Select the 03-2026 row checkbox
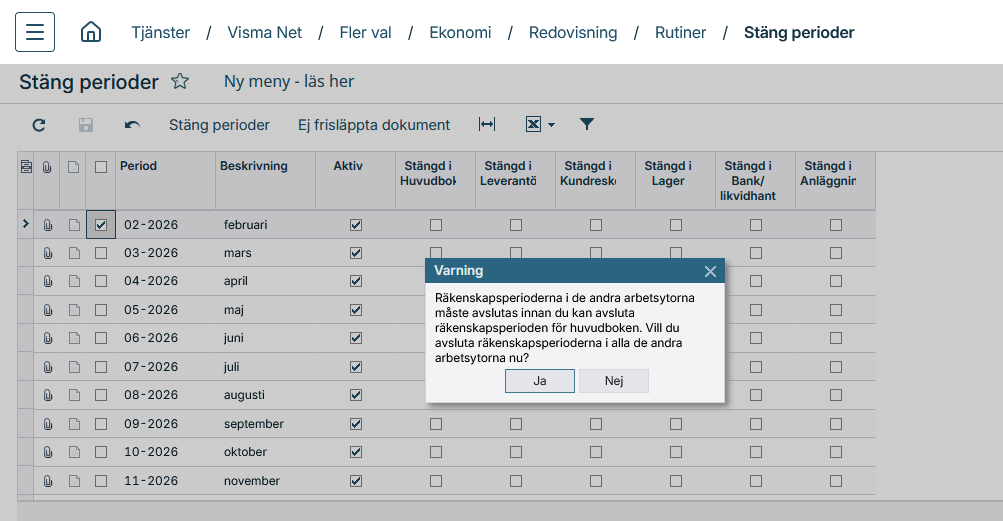The width and height of the screenshot is (1003, 521). click(101, 253)
